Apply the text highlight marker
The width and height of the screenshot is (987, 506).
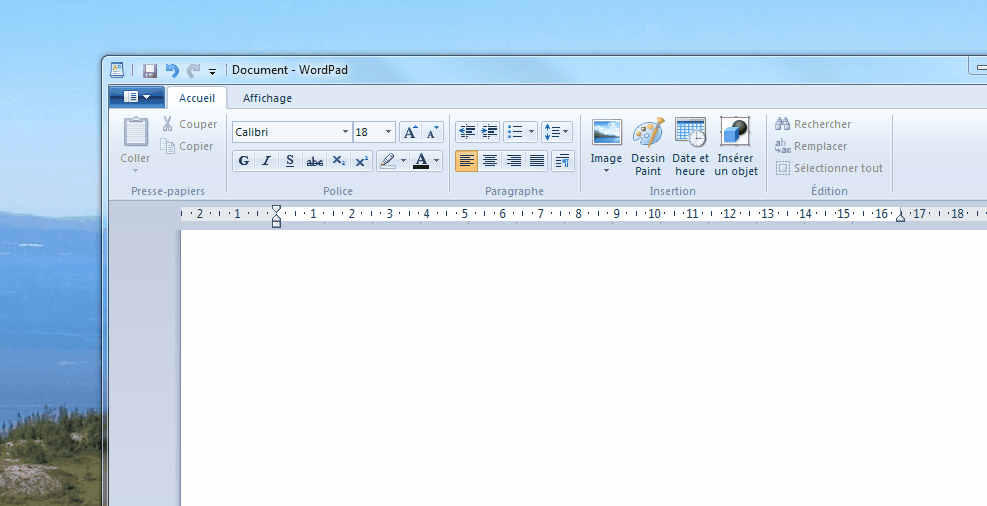(x=388, y=161)
